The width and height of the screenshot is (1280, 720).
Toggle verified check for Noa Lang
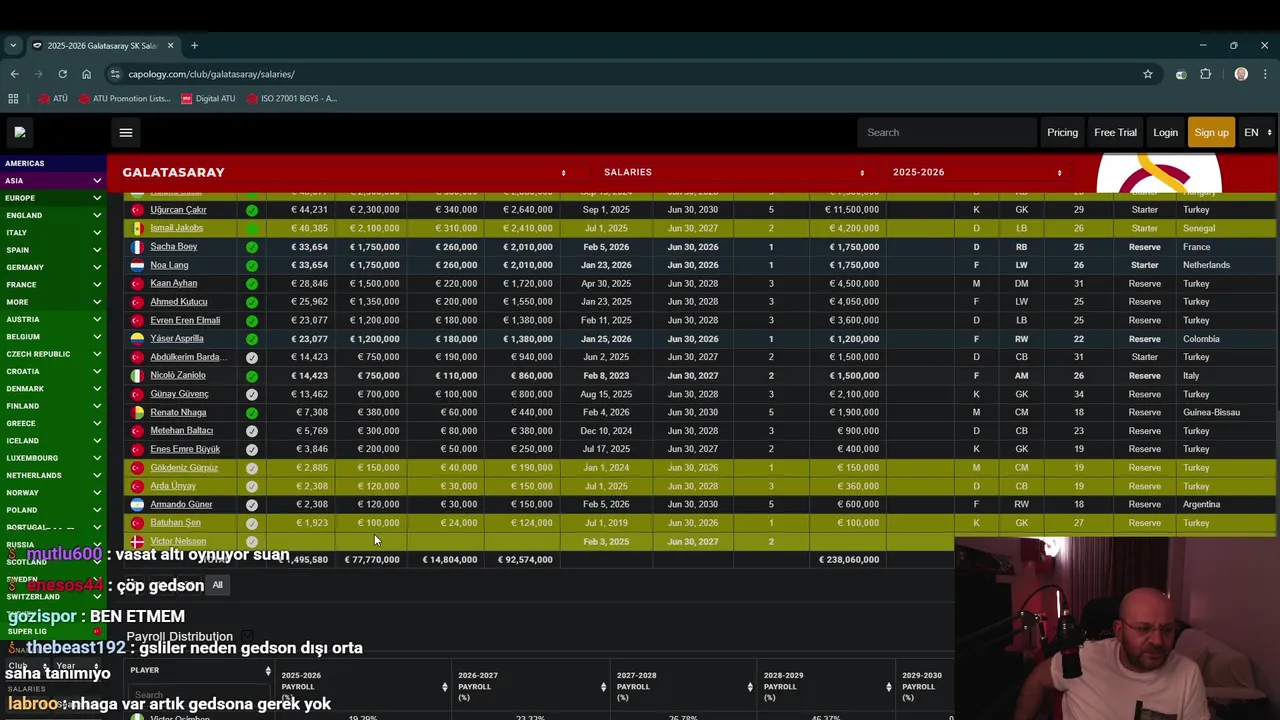pyautogui.click(x=252, y=265)
